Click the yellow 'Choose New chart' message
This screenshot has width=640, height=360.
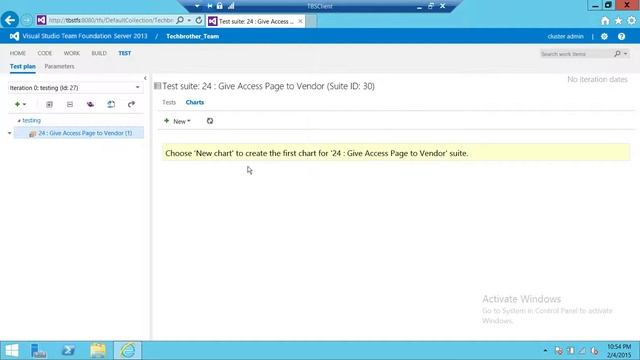(x=396, y=153)
